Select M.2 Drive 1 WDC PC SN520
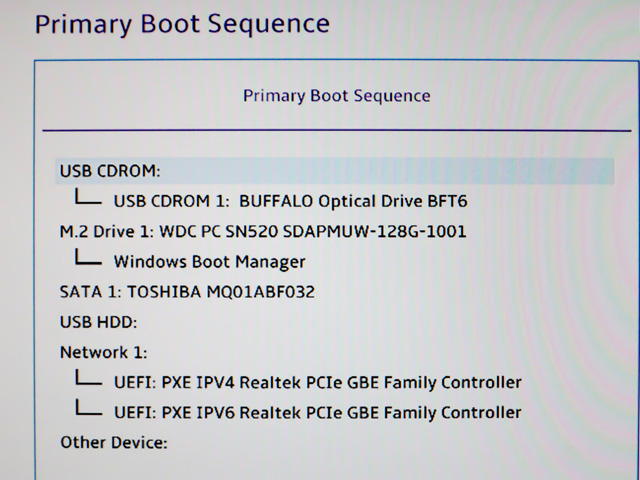This screenshot has height=480, width=640. (x=262, y=231)
